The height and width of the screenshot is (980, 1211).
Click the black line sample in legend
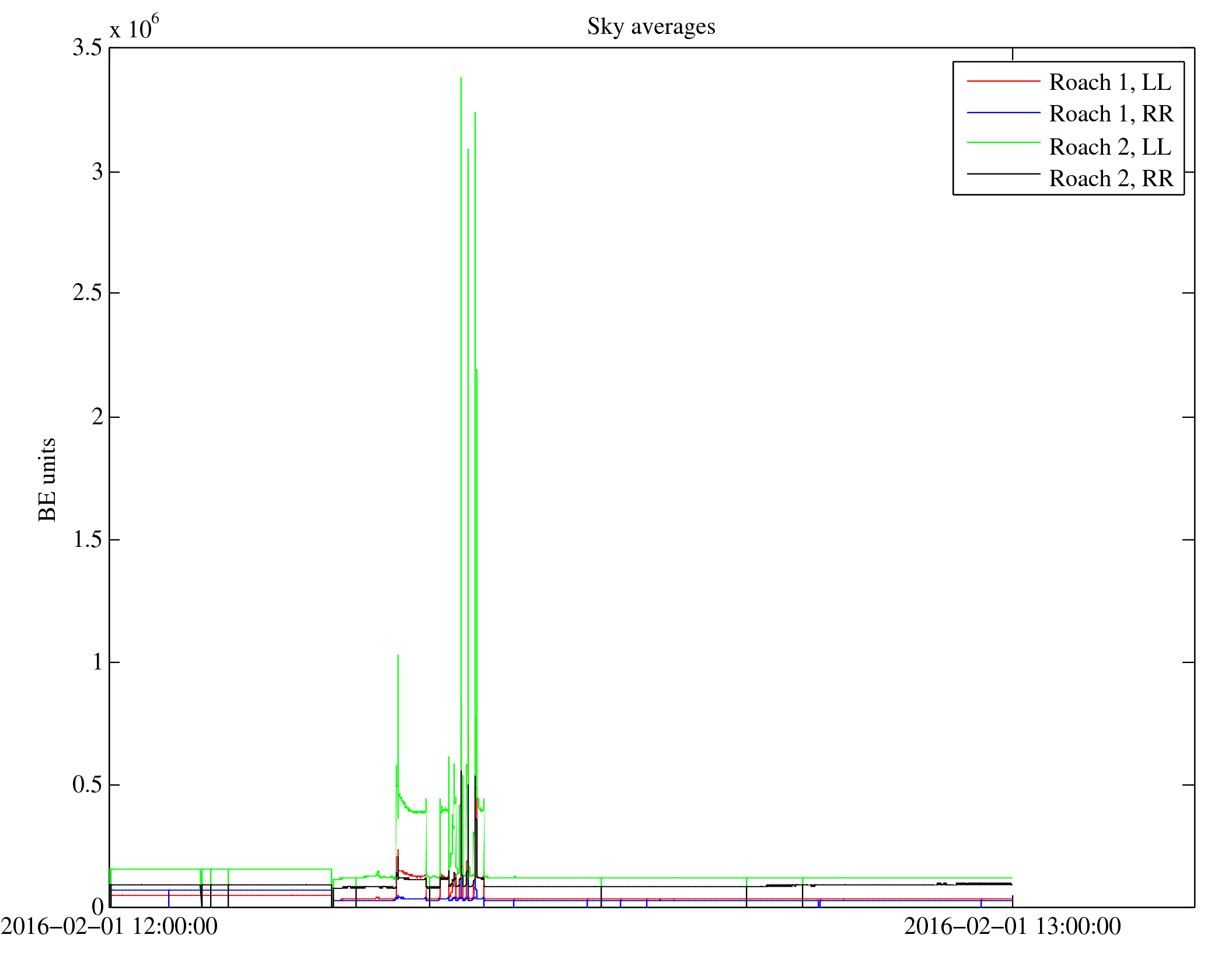[x=1003, y=174]
